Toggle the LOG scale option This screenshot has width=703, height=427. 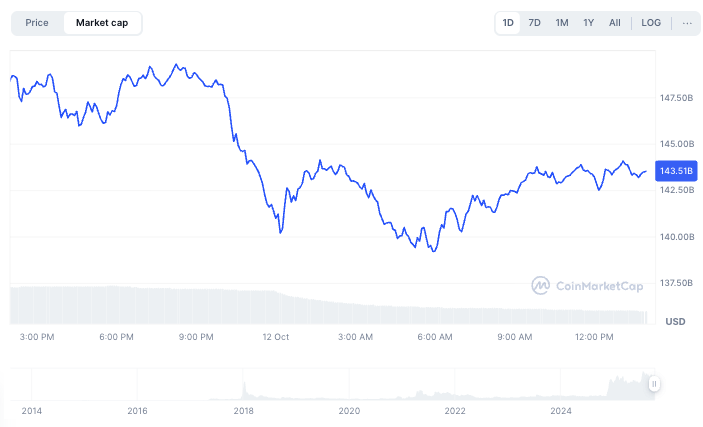(x=651, y=23)
